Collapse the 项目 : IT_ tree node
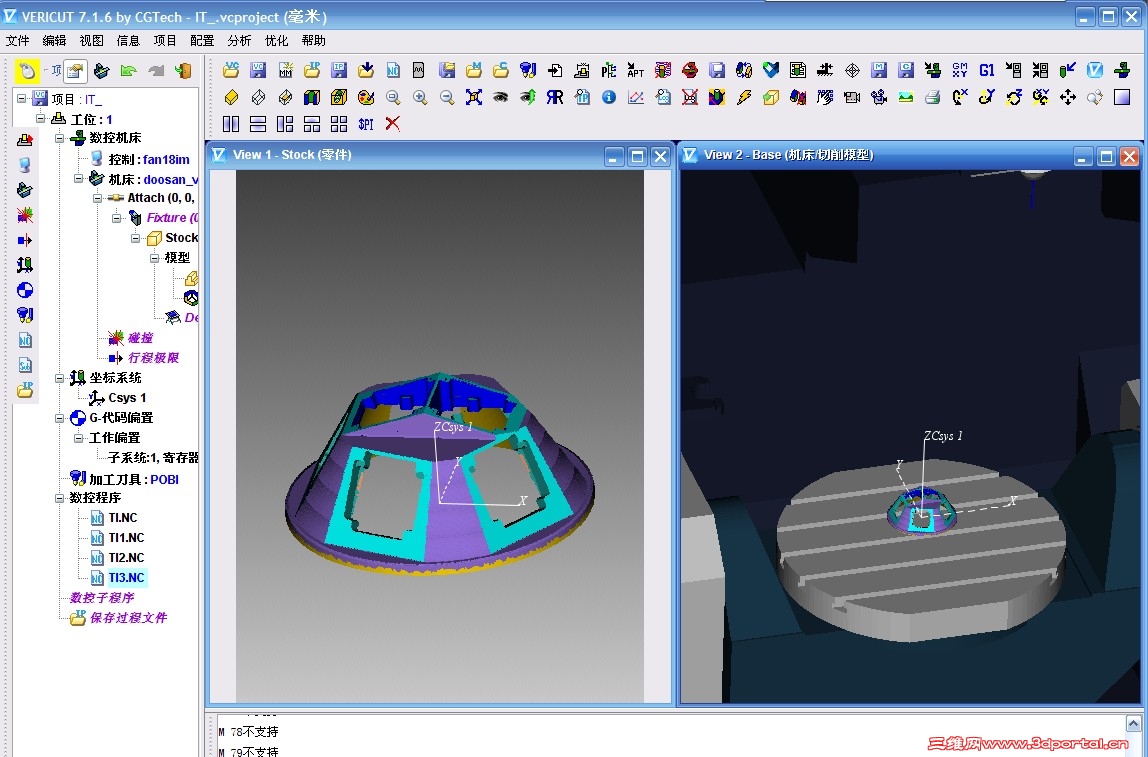The width and height of the screenshot is (1148, 757). coord(21,98)
